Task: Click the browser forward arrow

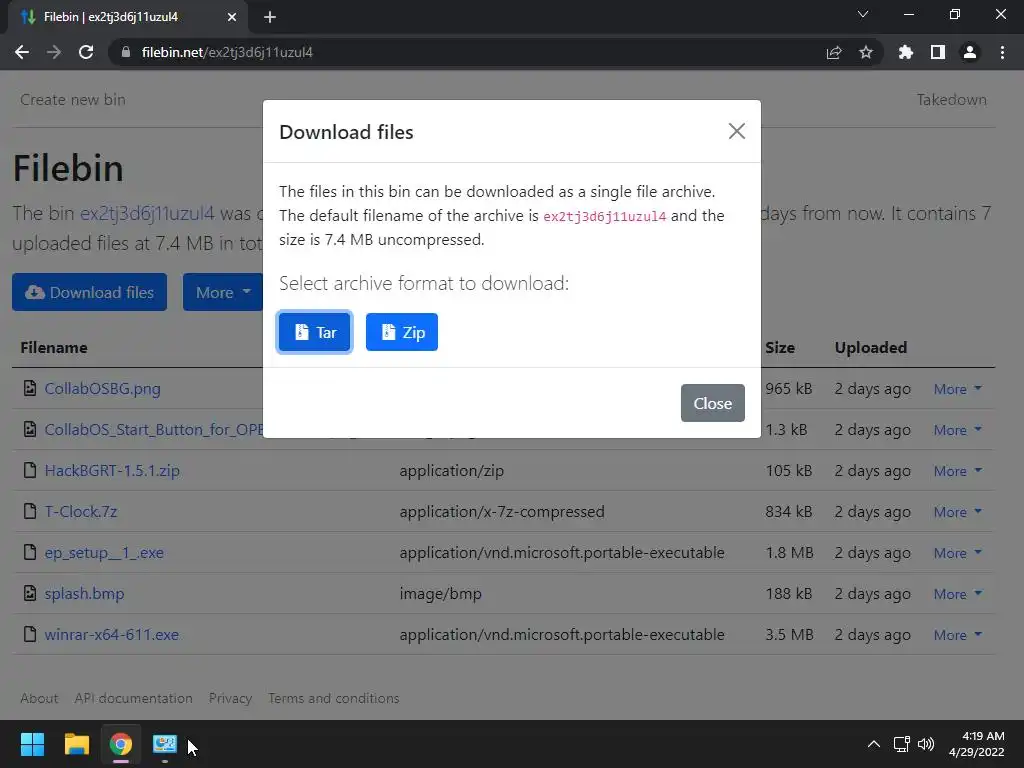Action: pos(54,52)
